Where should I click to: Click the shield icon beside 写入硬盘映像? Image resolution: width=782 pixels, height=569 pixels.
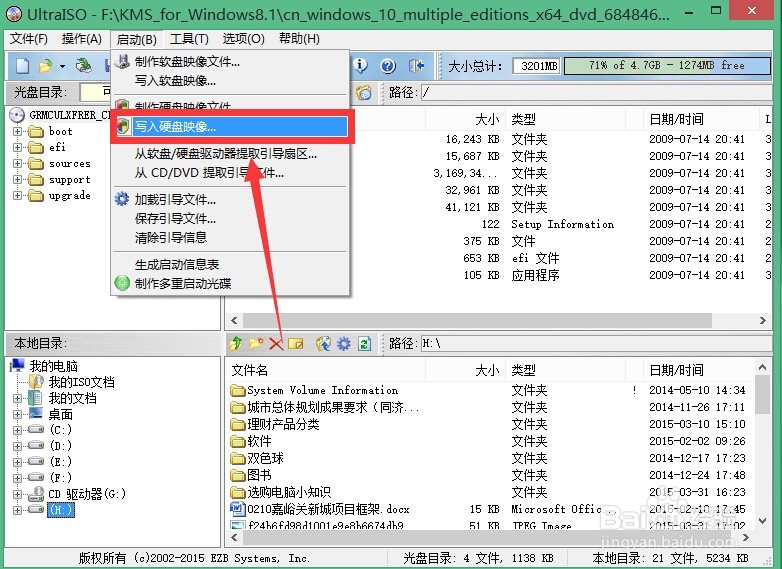click(x=123, y=126)
